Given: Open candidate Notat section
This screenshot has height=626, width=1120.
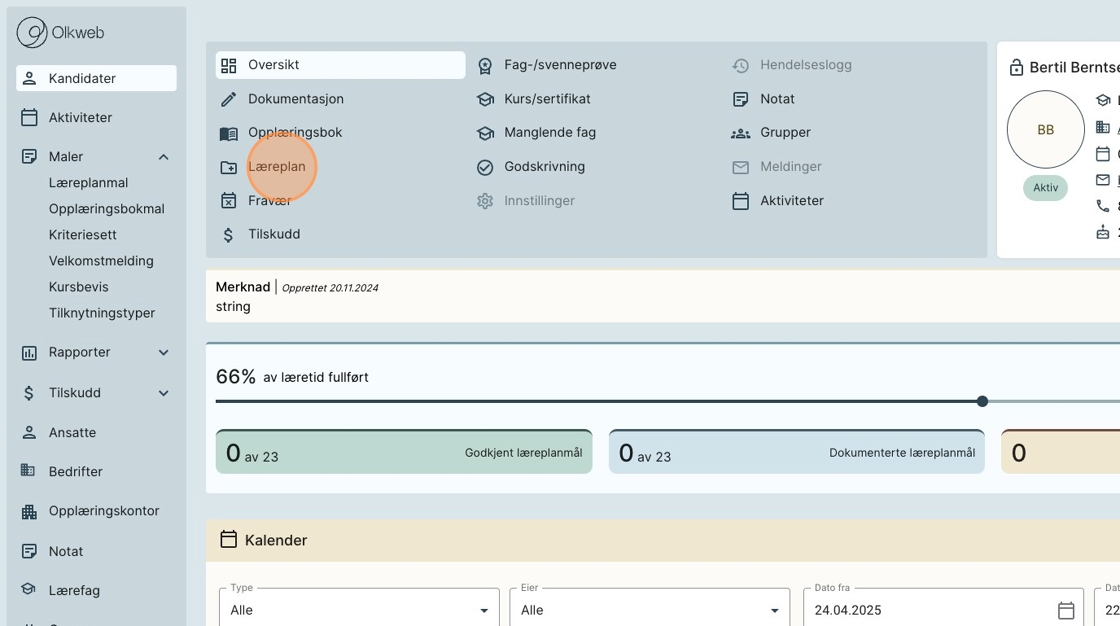Looking at the screenshot, I should click(x=777, y=99).
